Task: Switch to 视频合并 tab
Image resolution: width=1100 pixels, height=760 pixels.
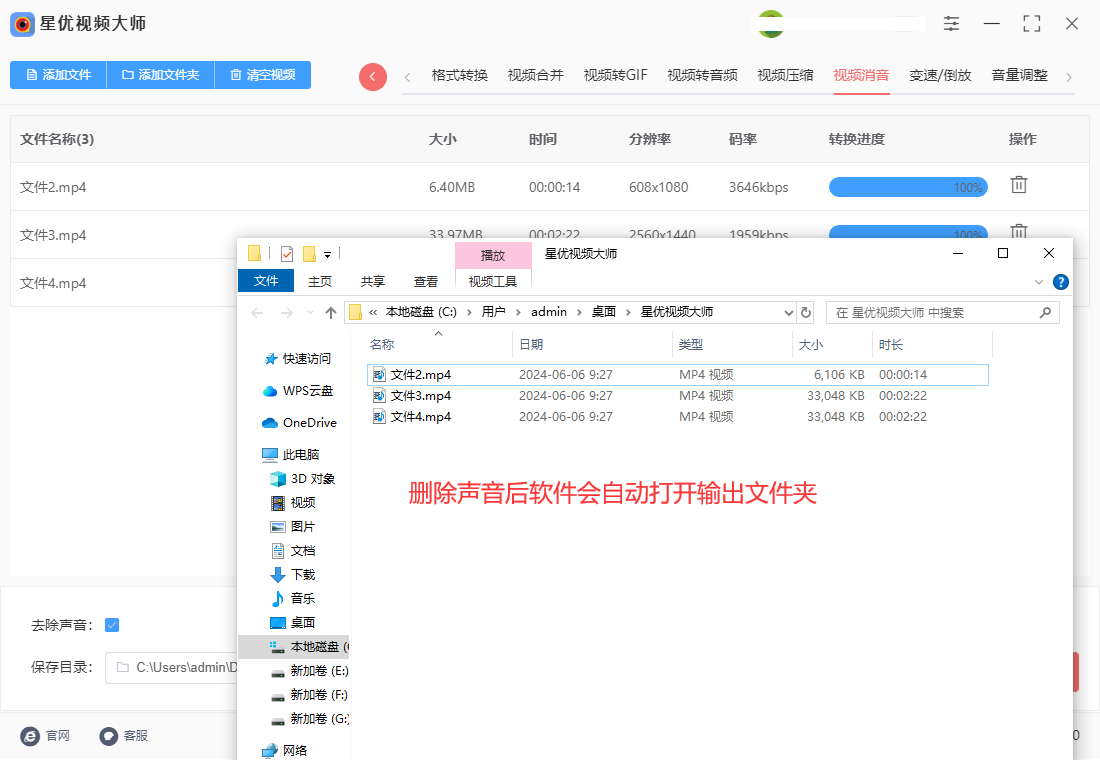Action: coord(535,75)
